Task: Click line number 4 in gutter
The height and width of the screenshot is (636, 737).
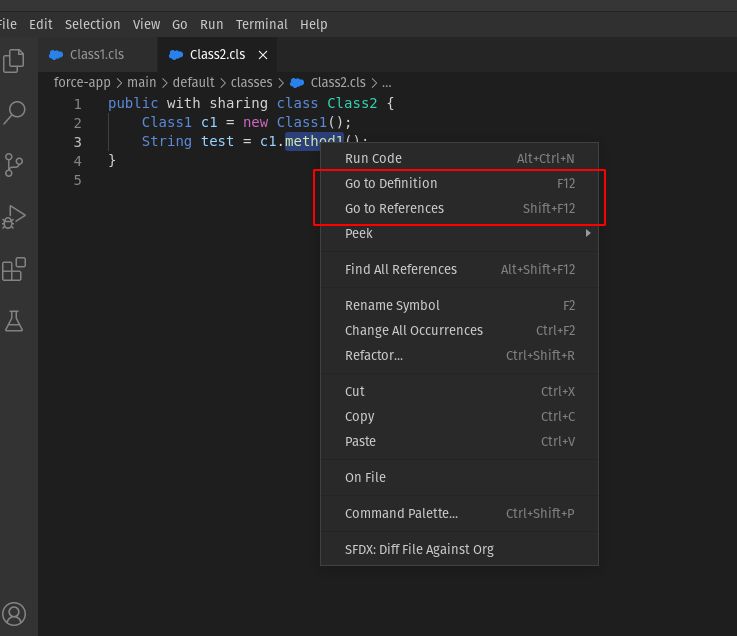Action: click(78, 161)
